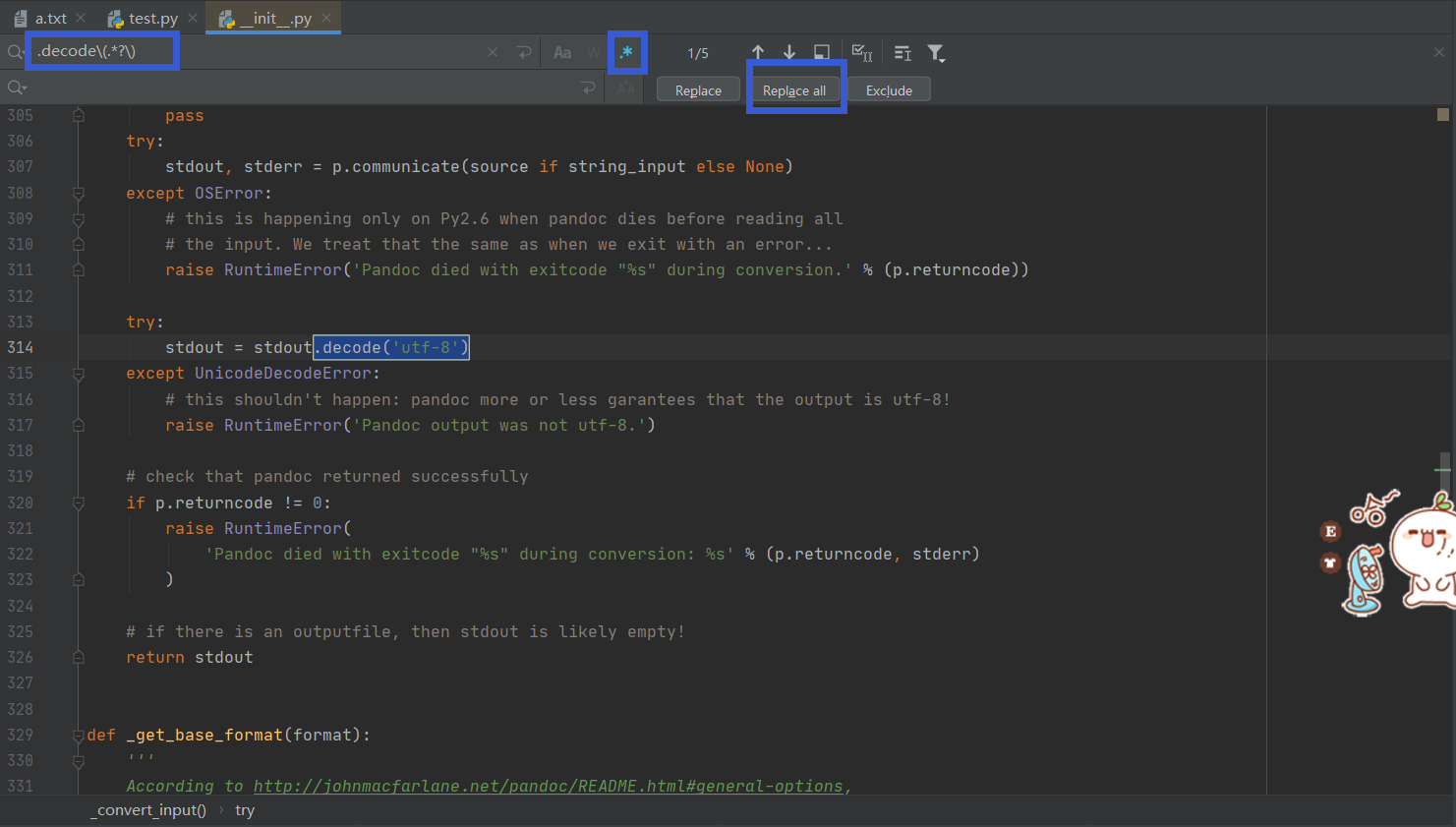This screenshot has width=1456, height=827.
Task: Select all occurrences icon
Action: [x=862, y=52]
